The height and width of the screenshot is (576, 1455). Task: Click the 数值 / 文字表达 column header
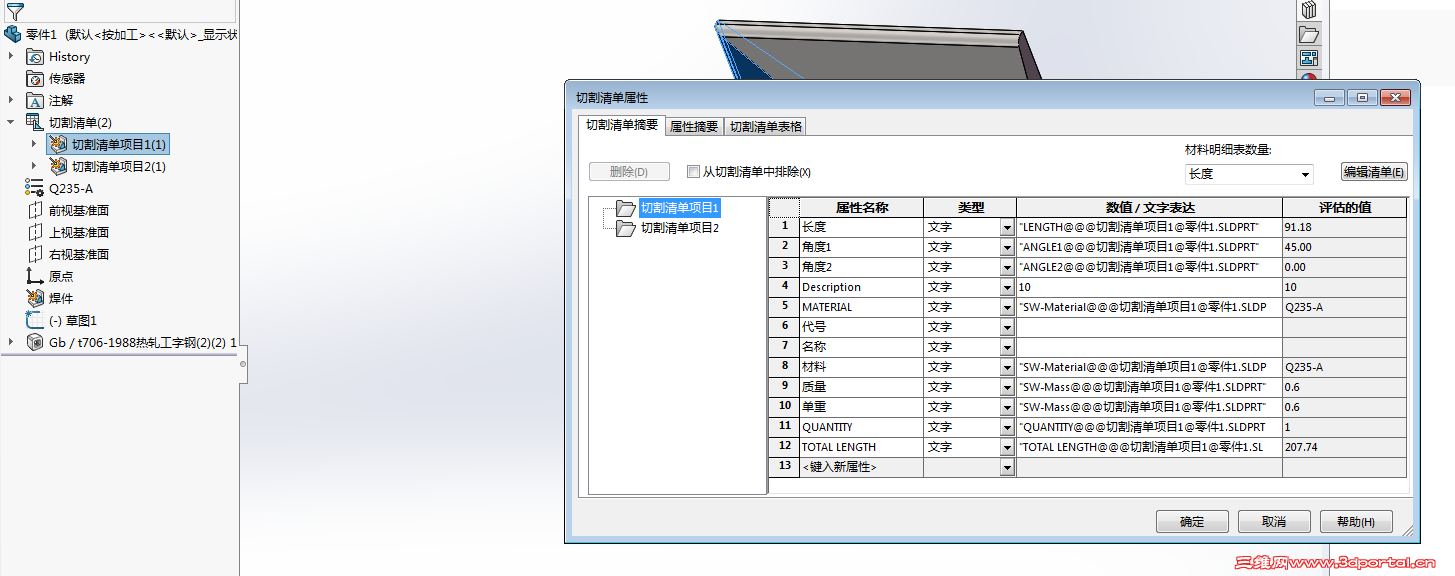[x=1149, y=208]
